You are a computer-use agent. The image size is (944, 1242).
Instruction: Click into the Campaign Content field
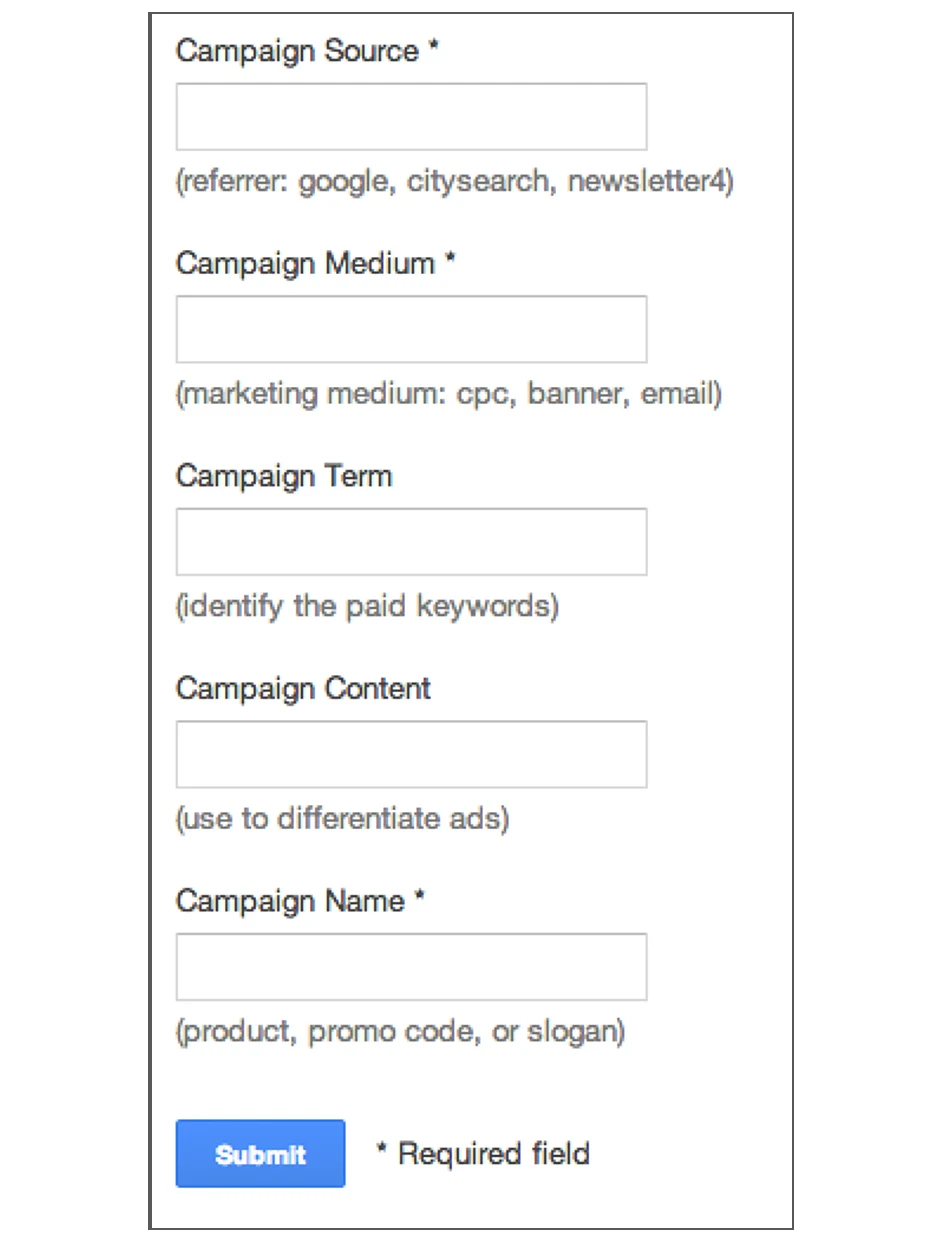coord(411,754)
